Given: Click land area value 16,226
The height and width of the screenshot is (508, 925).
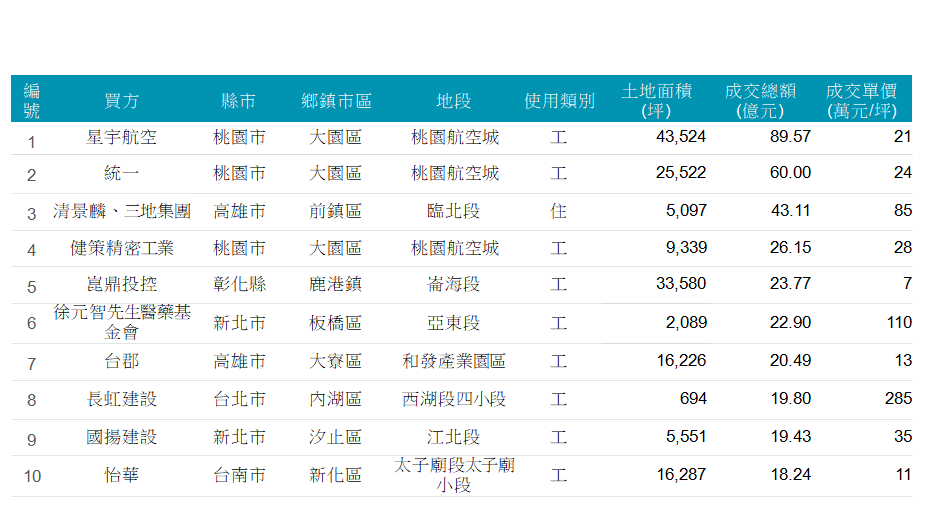Looking at the screenshot, I should coord(681,360).
